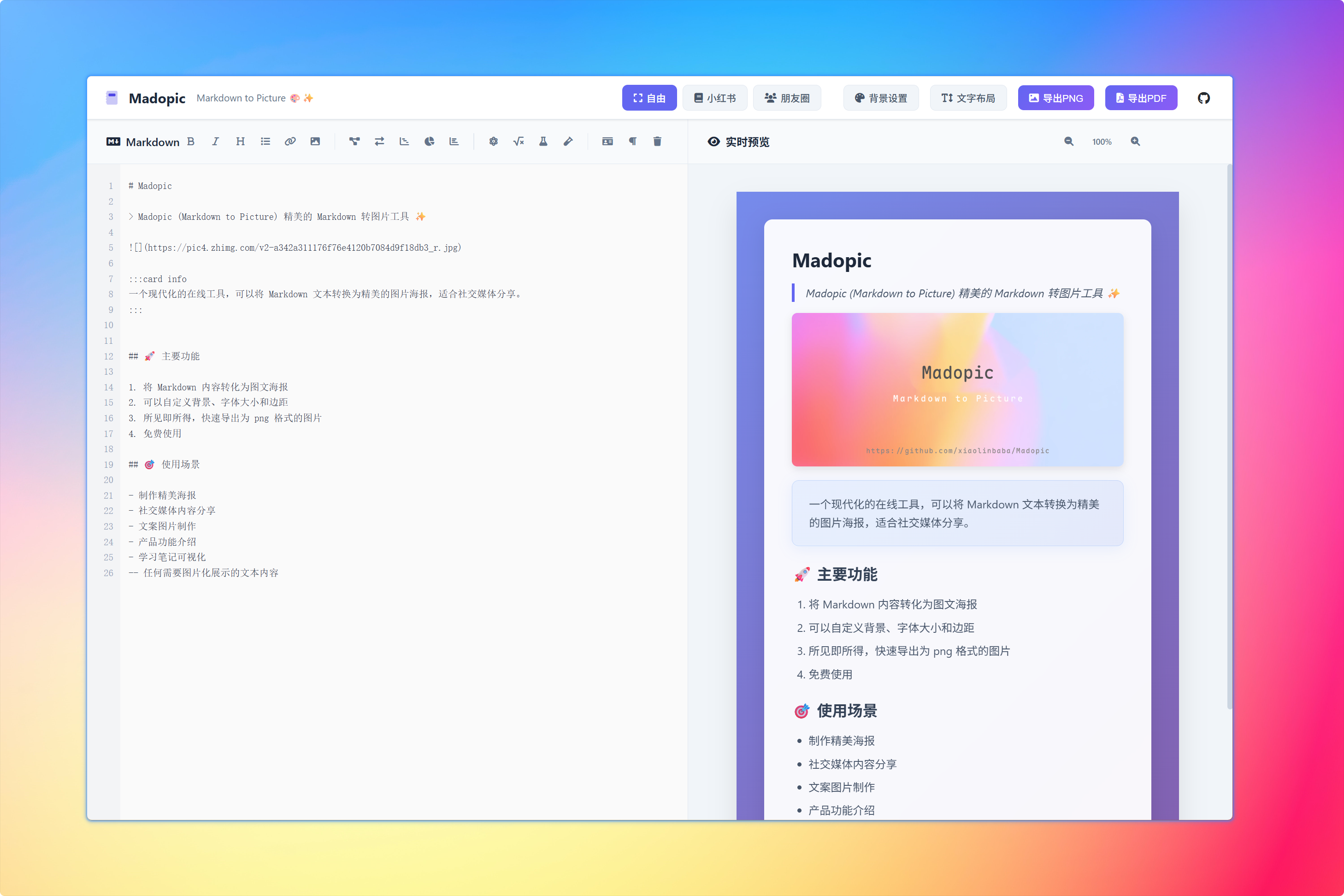
Task: Switch to 朋友圈 layout mode
Action: pos(787,98)
